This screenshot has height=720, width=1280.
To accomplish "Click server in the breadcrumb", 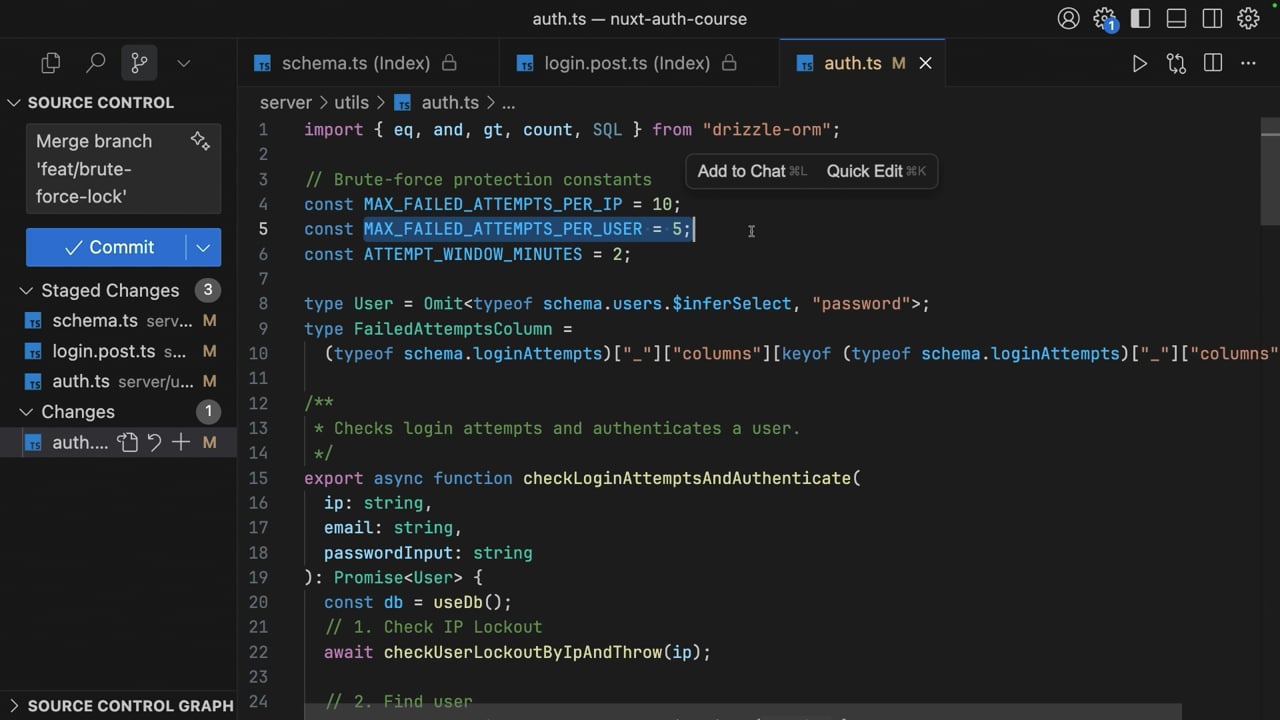I will coord(286,102).
